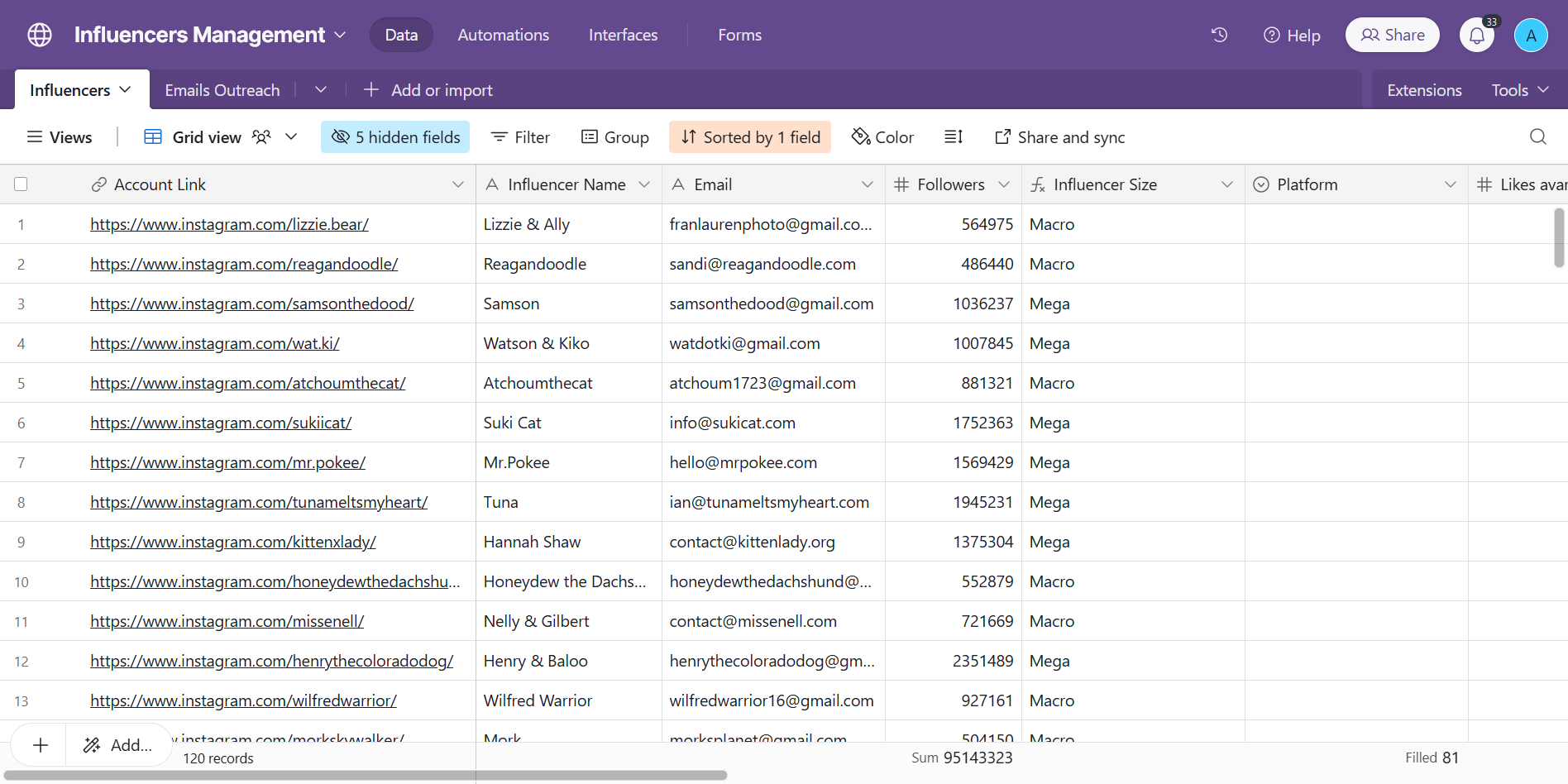Switch to Interfaces tab

click(x=624, y=35)
